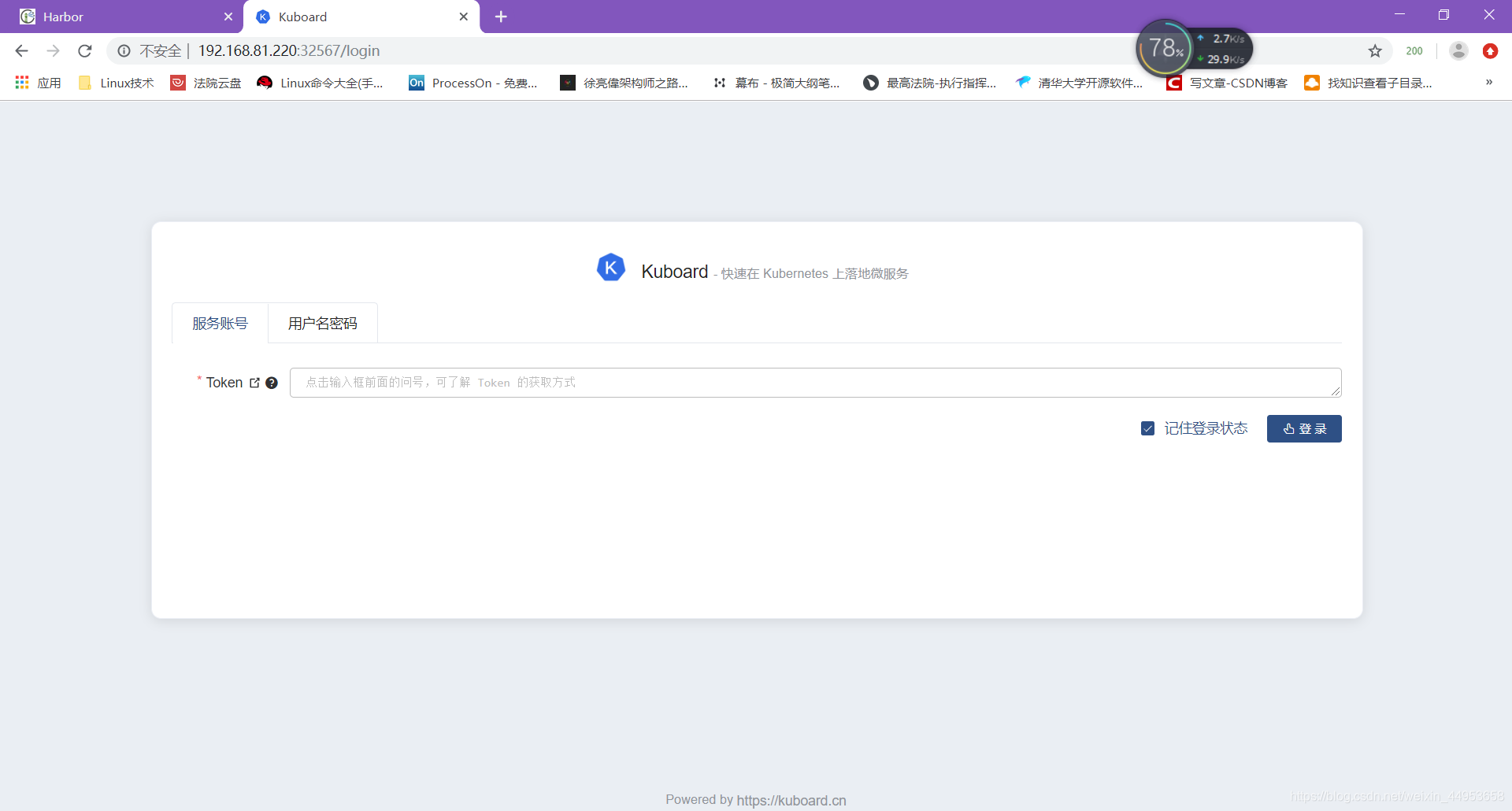Click the red update icon in toolbar
Viewport: 1512px width, 811px height.
1490,51
